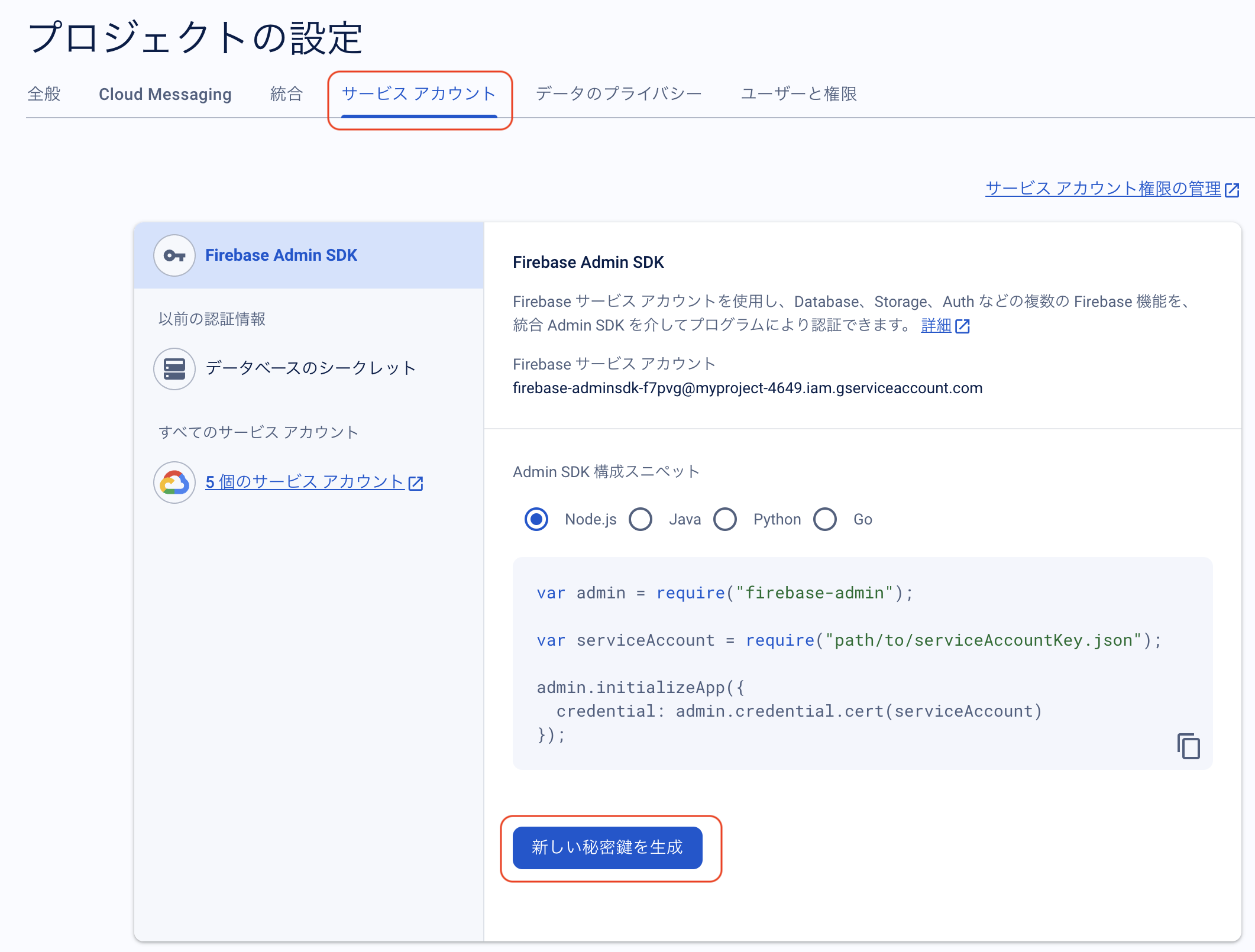This screenshot has height=952, width=1255.
Task: Switch to the 全般 tab
Action: tap(44, 94)
